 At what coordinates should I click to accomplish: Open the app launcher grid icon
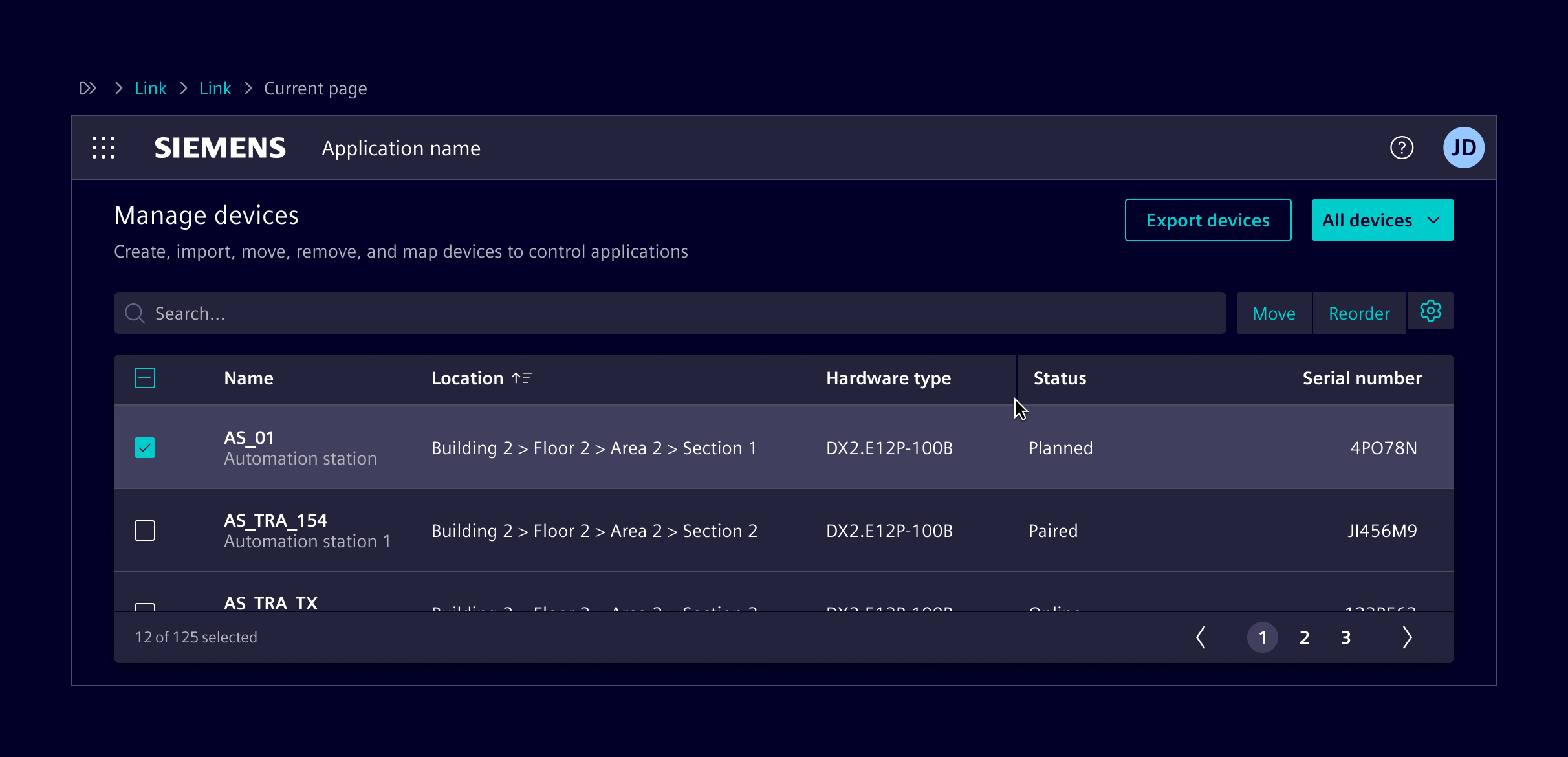click(x=103, y=148)
